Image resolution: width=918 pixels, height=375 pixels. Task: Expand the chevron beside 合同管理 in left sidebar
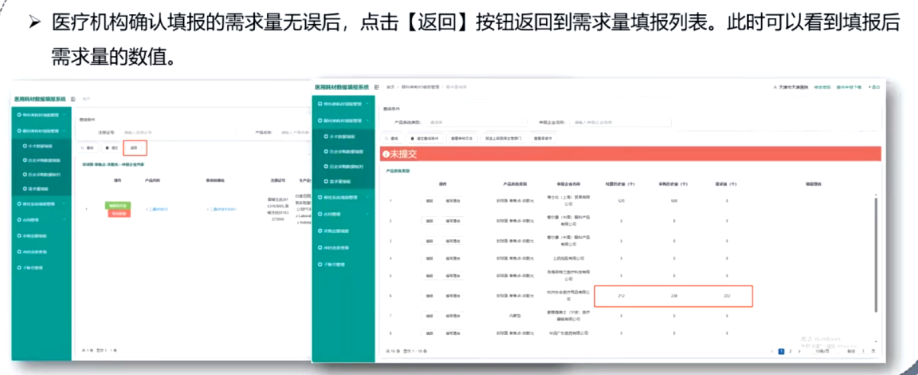pyautogui.click(x=64, y=220)
